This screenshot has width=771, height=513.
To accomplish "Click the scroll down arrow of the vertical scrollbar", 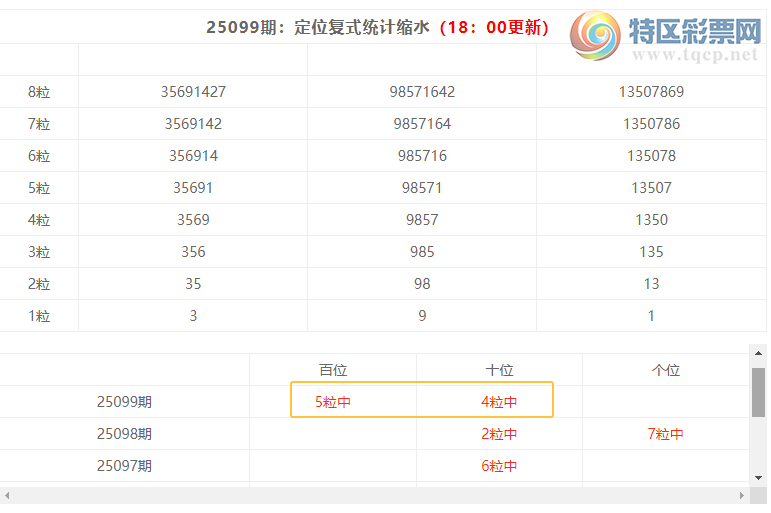I will click(x=758, y=478).
